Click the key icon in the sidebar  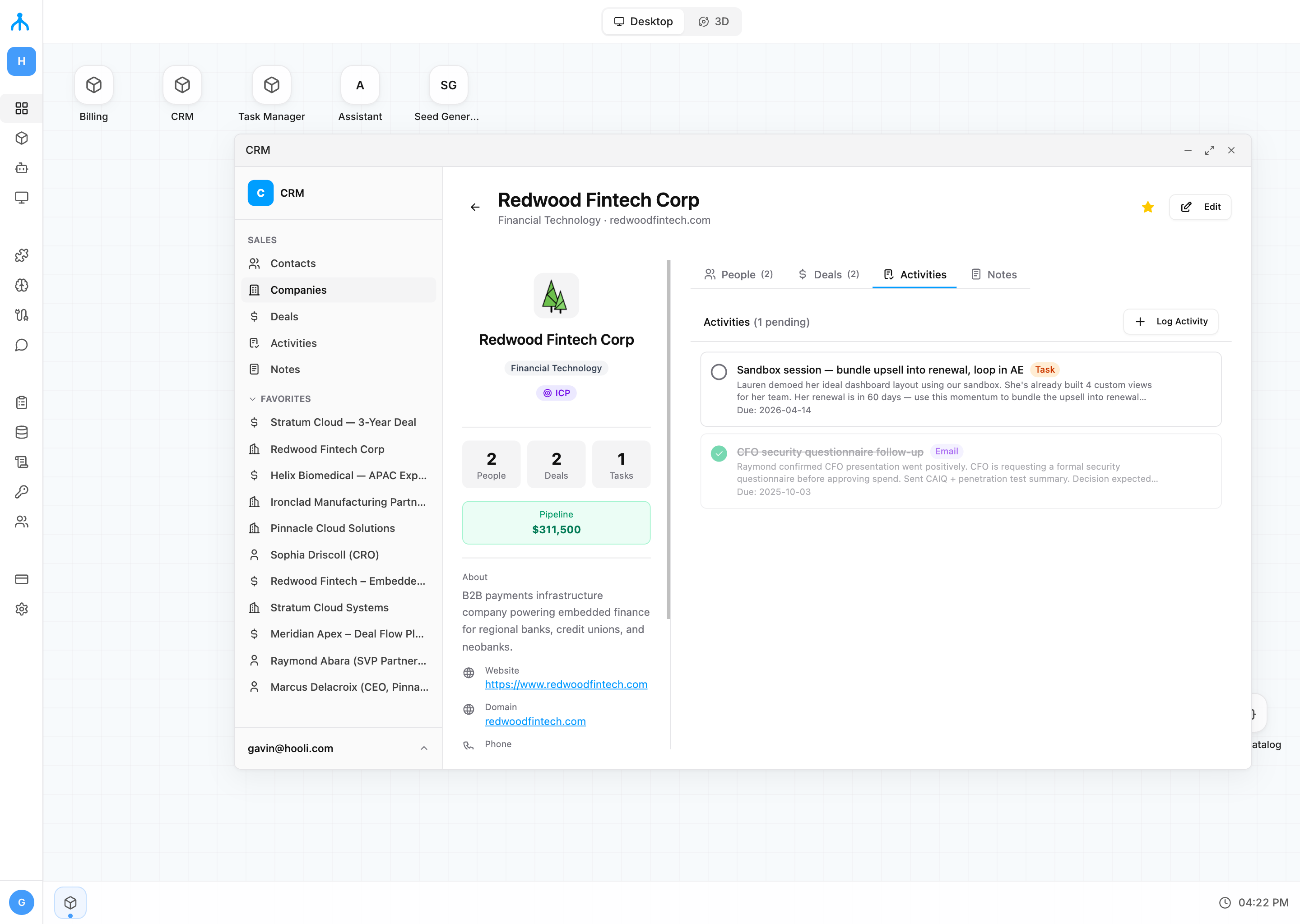[21, 492]
